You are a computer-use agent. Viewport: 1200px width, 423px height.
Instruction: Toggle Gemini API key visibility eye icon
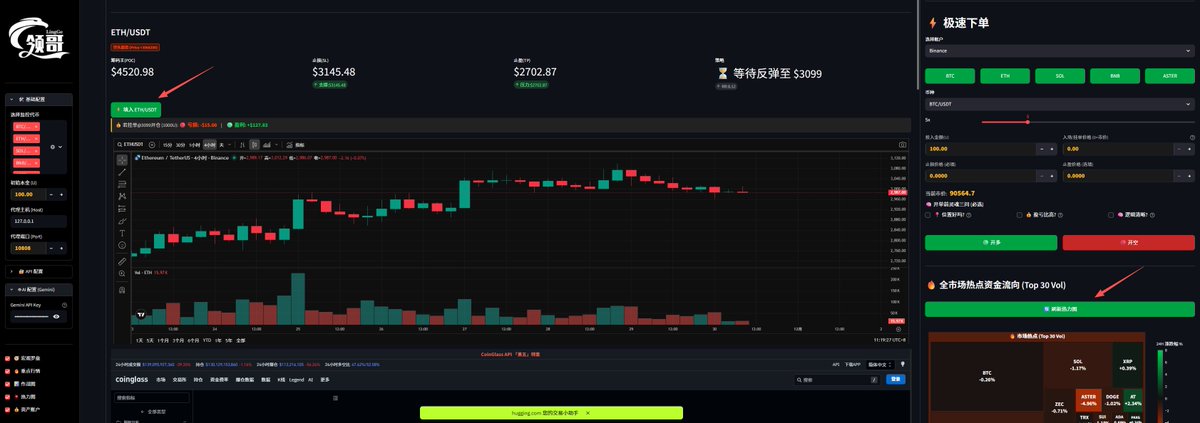pos(56,316)
